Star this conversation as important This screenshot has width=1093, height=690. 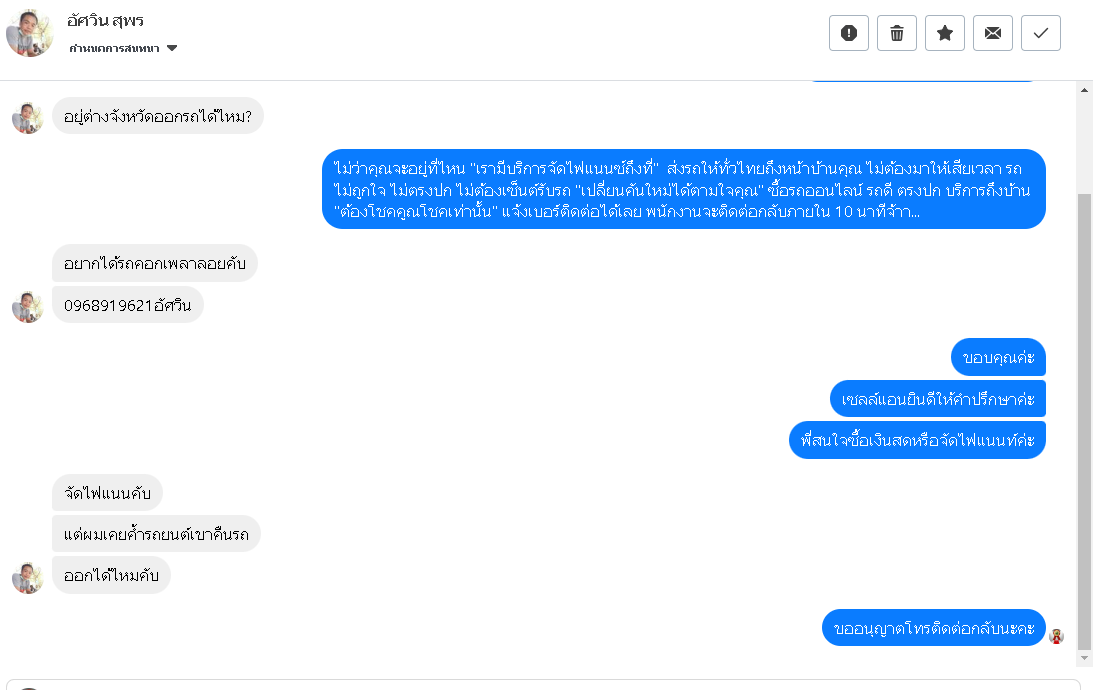click(945, 33)
